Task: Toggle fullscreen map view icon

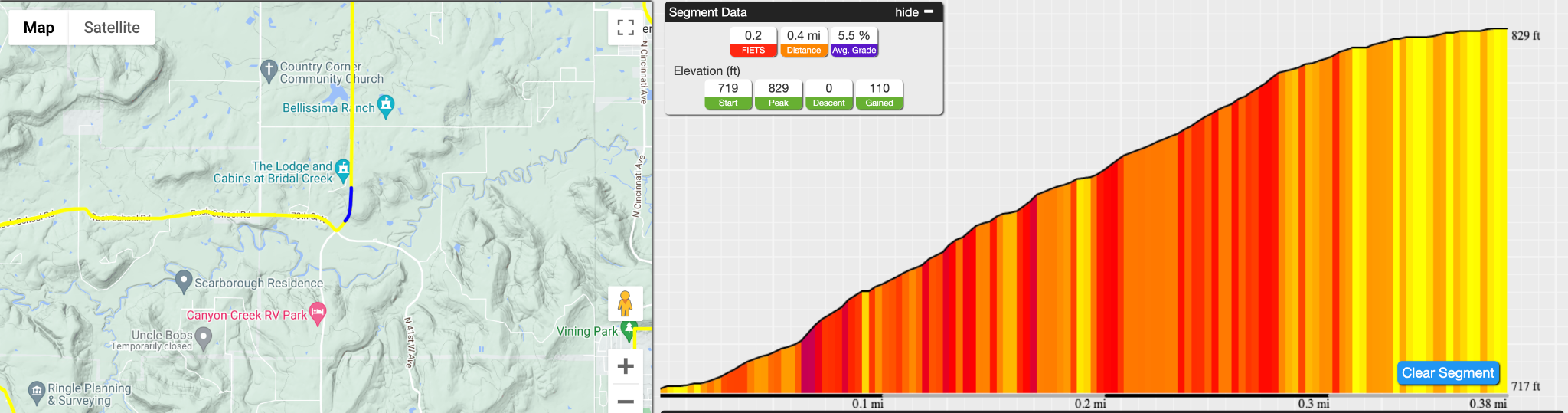Action: pos(626,28)
